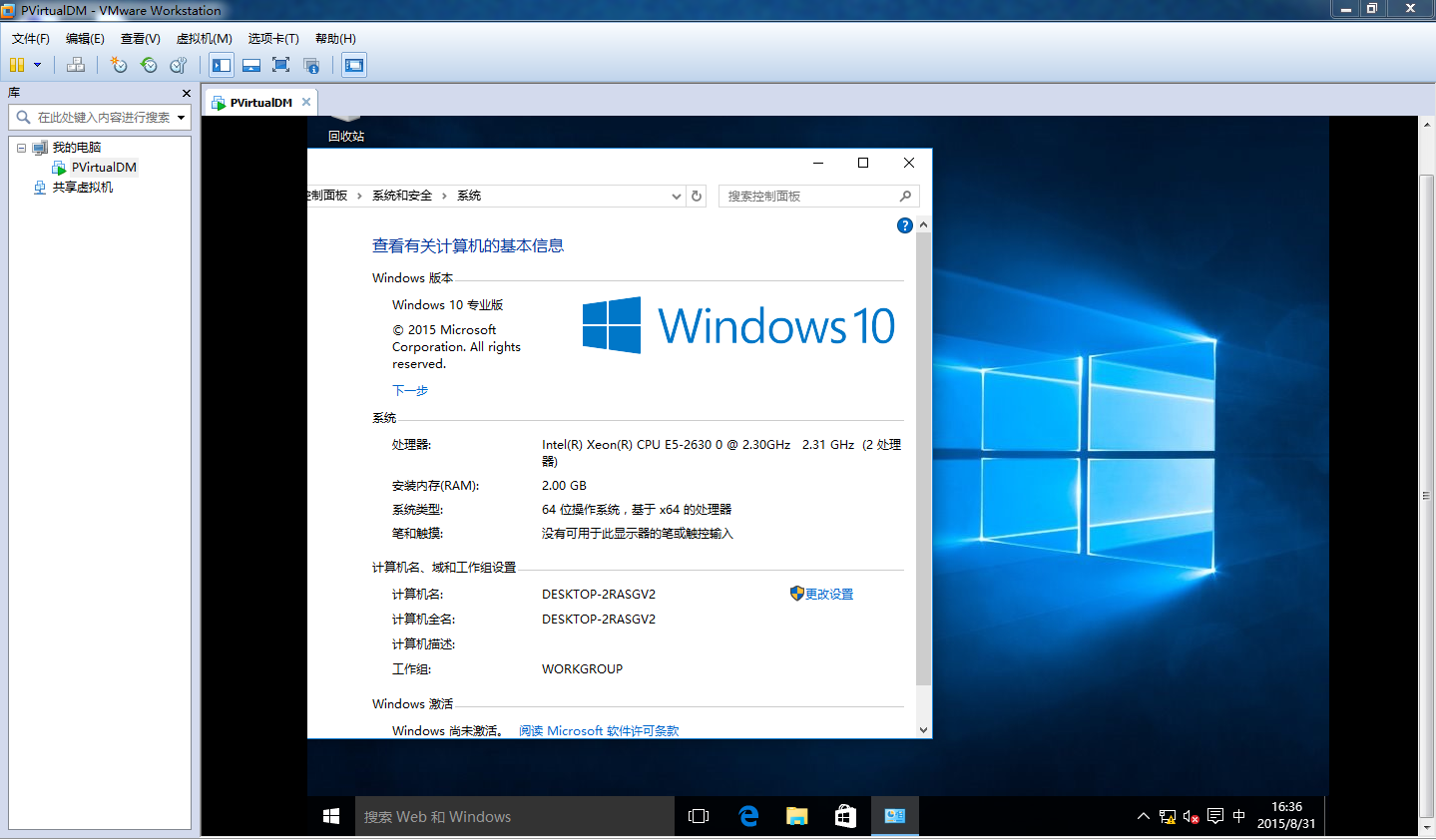The image size is (1436, 840).
Task: Click the 2.00 GB RAM value
Action: click(564, 486)
